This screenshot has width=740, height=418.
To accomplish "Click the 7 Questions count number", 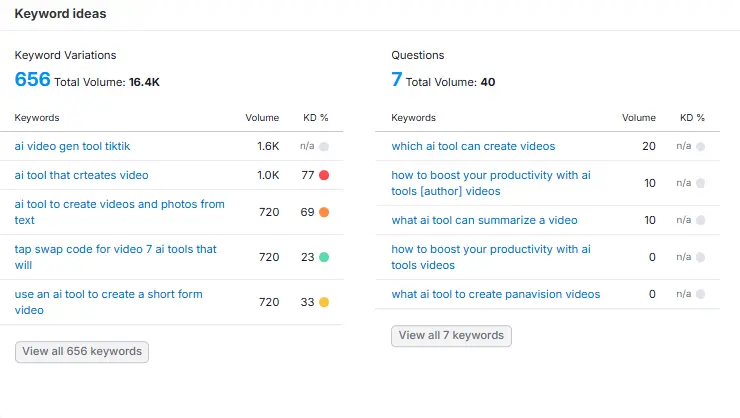I will 397,80.
